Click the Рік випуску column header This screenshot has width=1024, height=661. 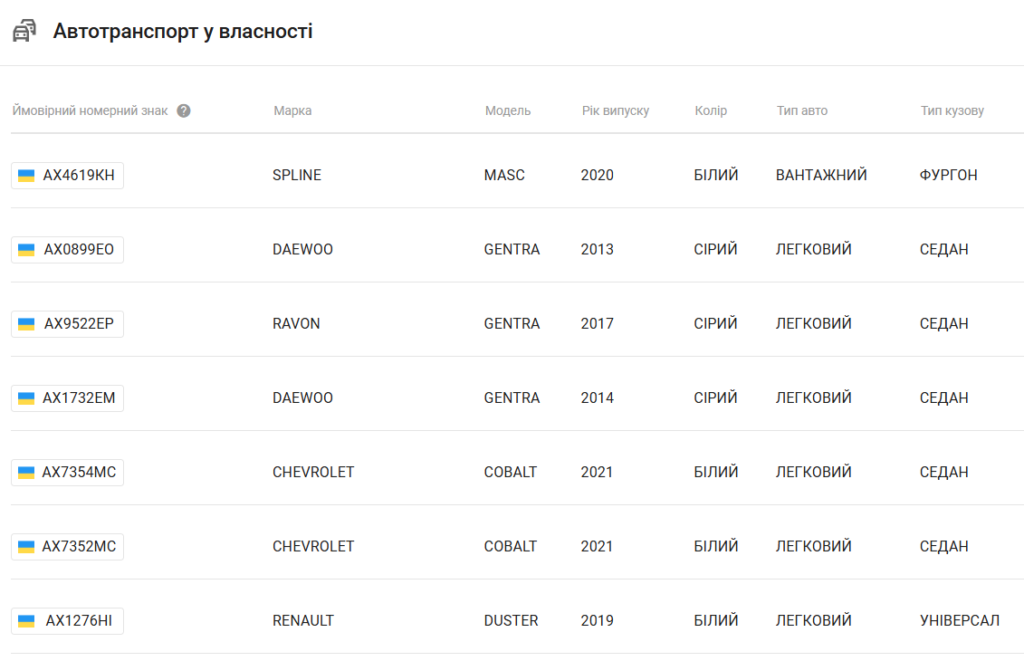(615, 110)
